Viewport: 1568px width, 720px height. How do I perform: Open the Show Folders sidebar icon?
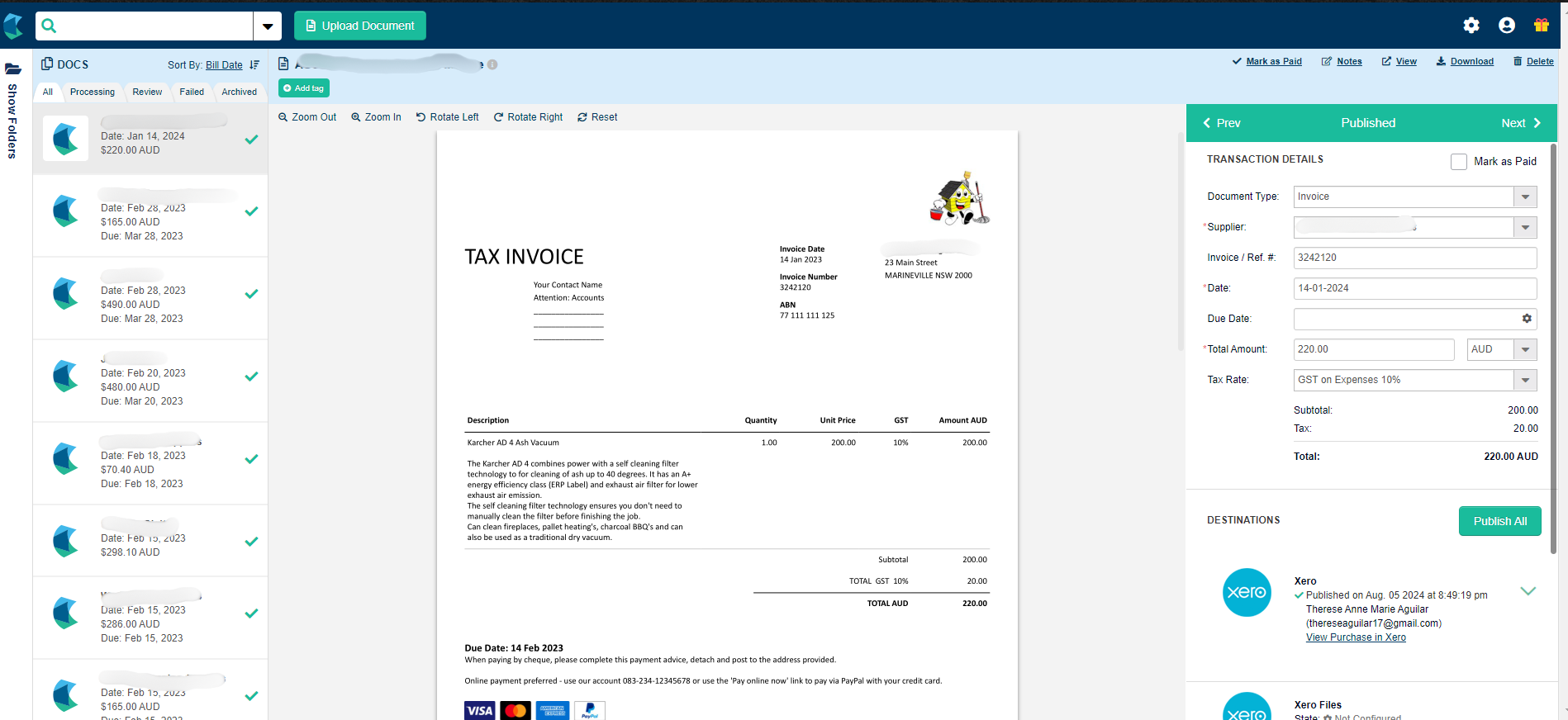pyautogui.click(x=12, y=69)
